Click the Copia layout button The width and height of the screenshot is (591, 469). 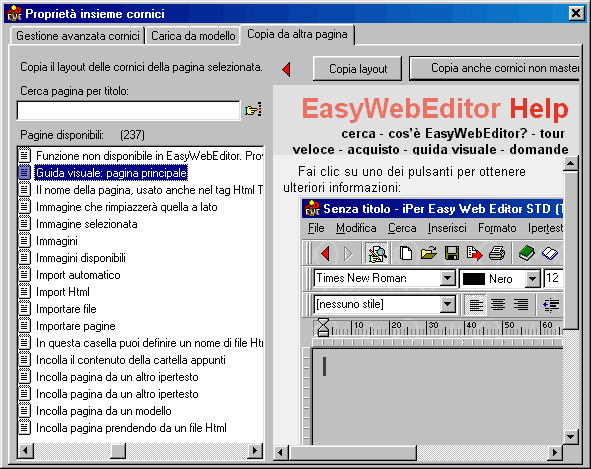pyautogui.click(x=357, y=69)
